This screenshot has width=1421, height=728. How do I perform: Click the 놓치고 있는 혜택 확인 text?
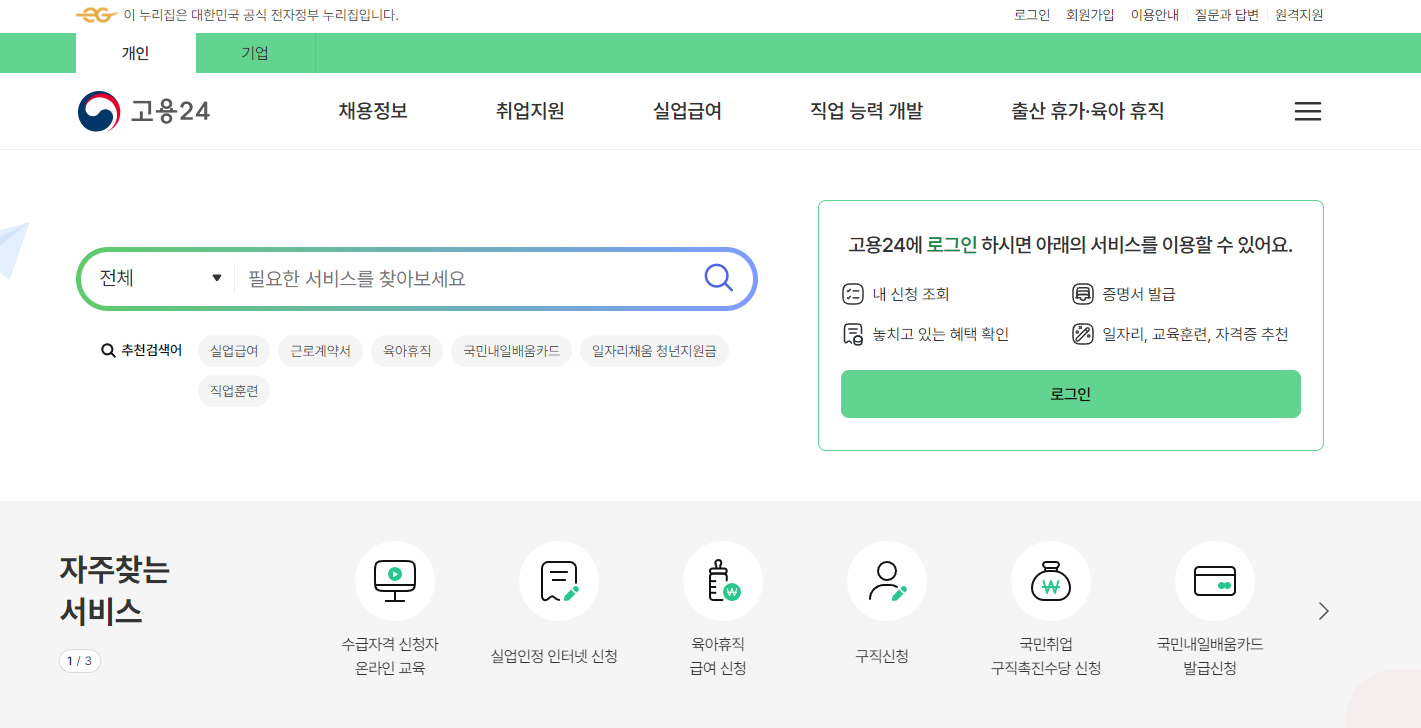click(x=940, y=334)
